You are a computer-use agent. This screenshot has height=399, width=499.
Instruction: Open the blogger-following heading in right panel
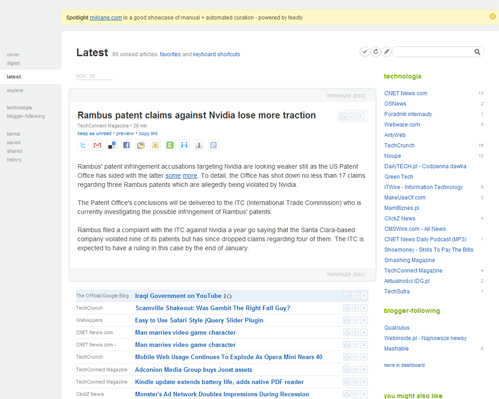click(x=412, y=311)
